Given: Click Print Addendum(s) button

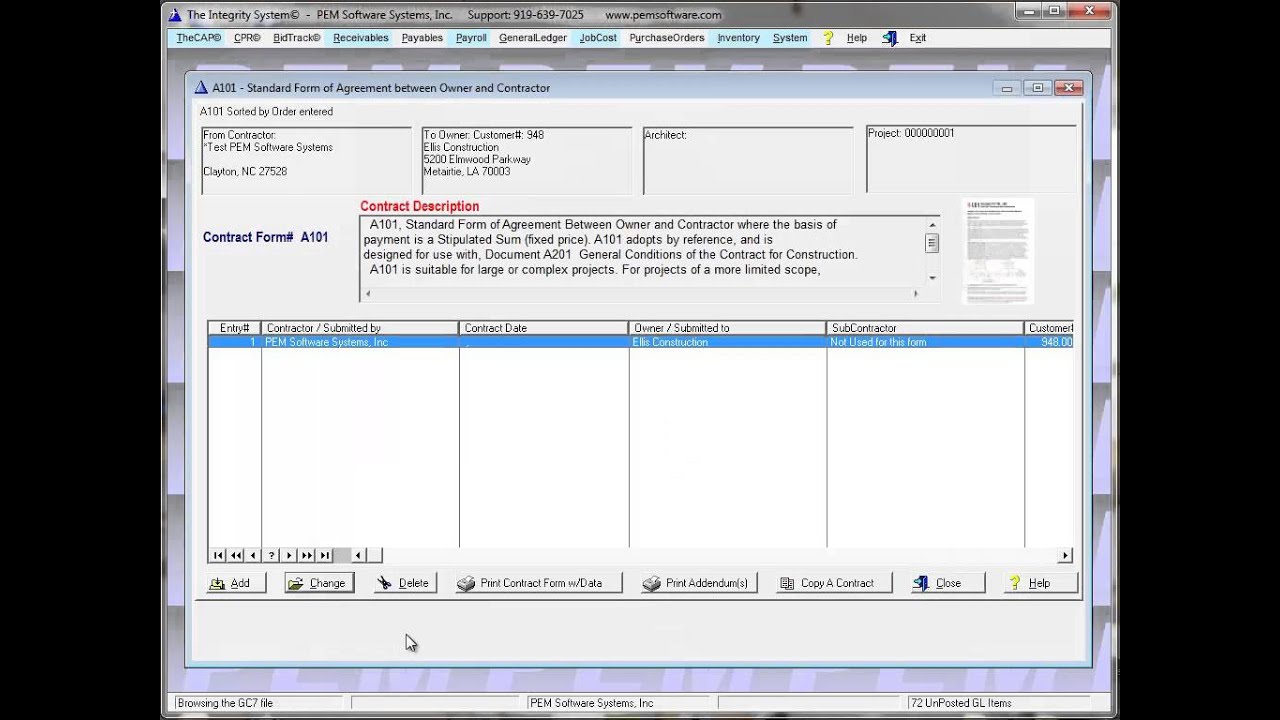Looking at the screenshot, I should point(698,583).
